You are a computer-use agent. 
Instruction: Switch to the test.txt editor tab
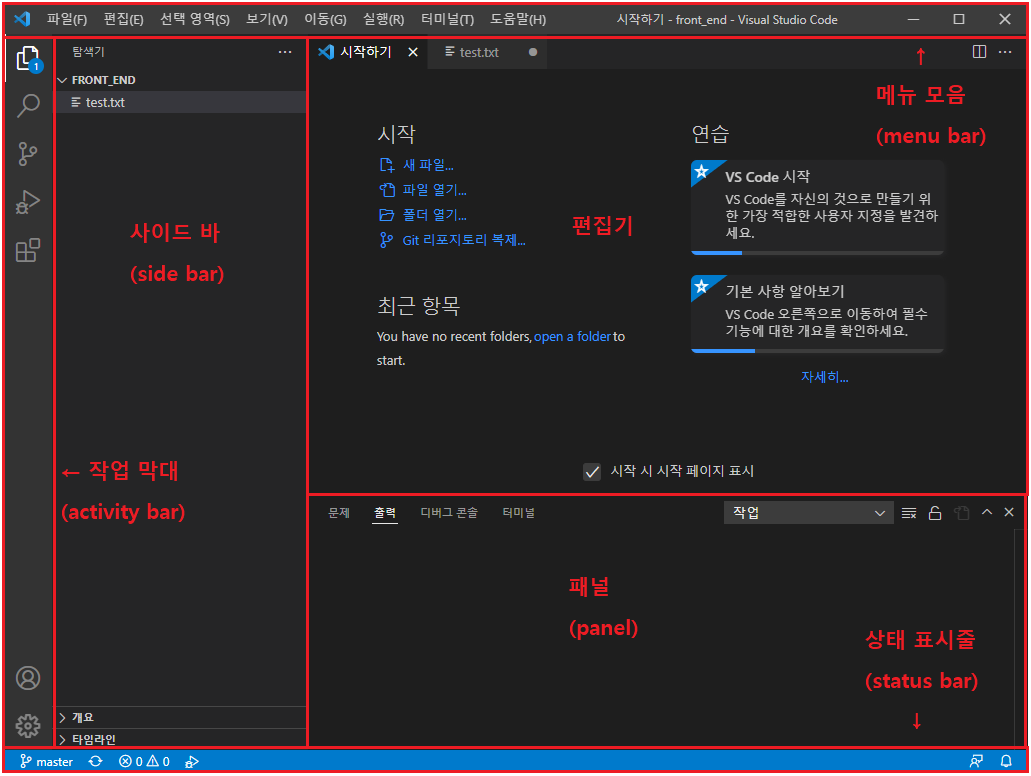[487, 52]
